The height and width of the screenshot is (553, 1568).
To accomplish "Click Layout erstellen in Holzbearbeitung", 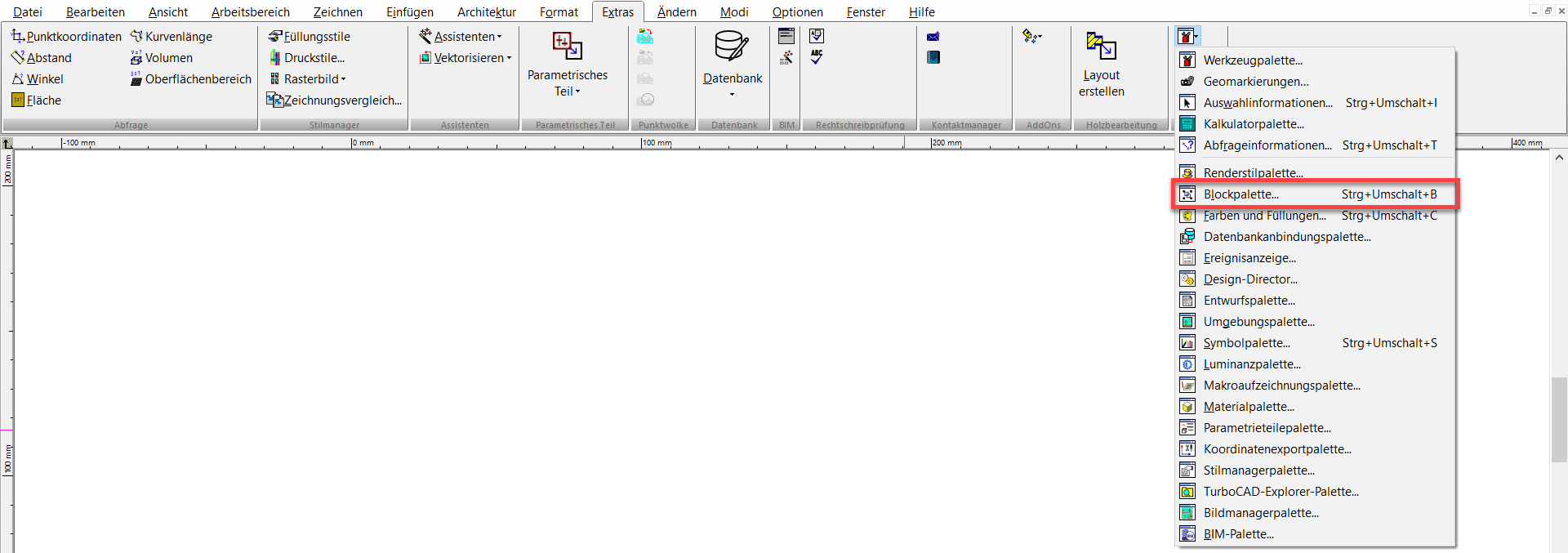I will point(1102,65).
